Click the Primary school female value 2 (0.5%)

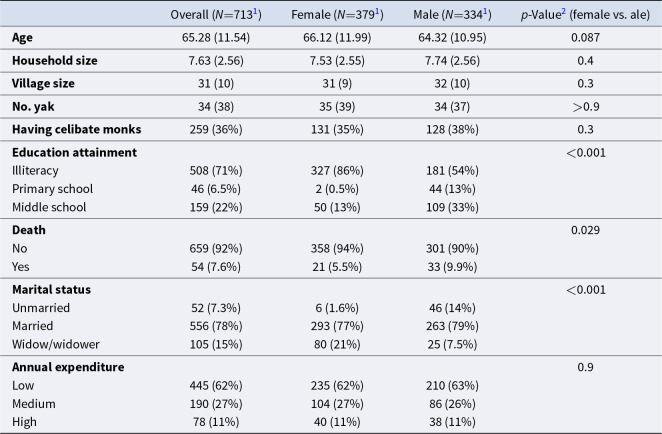[x=337, y=189]
